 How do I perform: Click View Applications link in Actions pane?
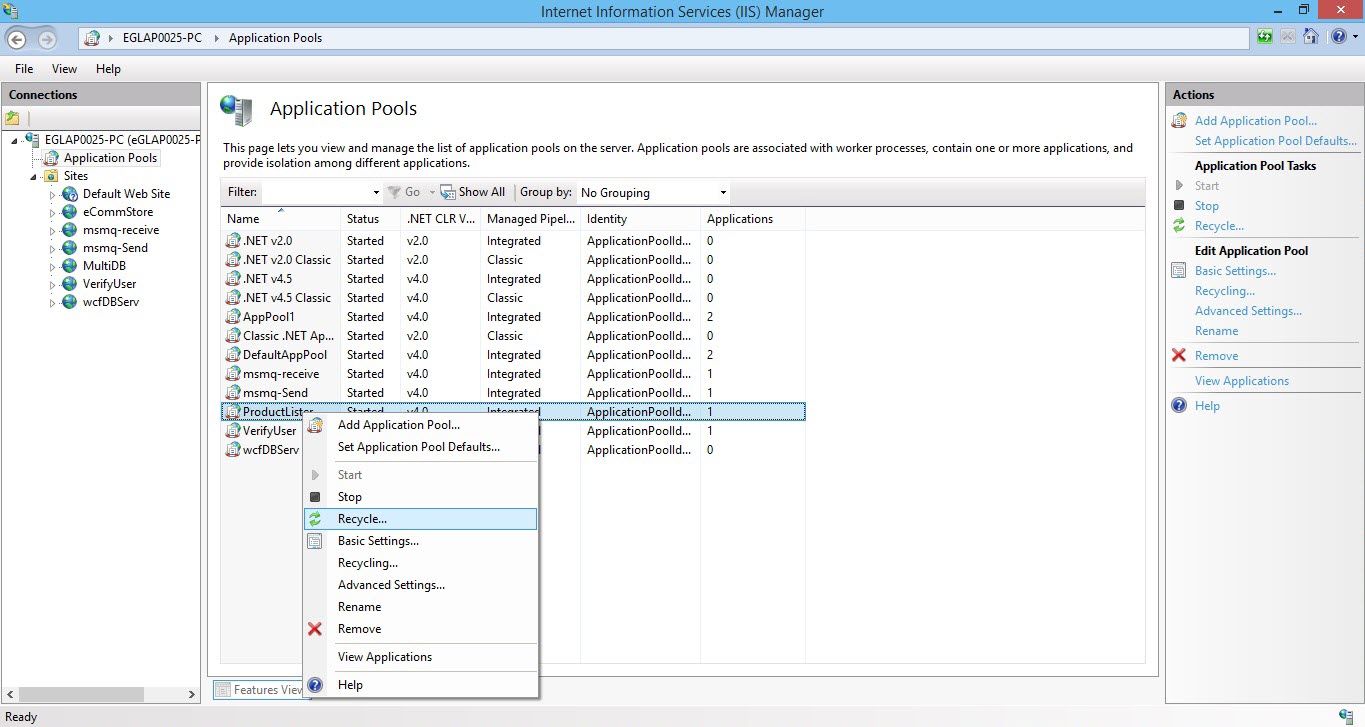coord(1242,381)
